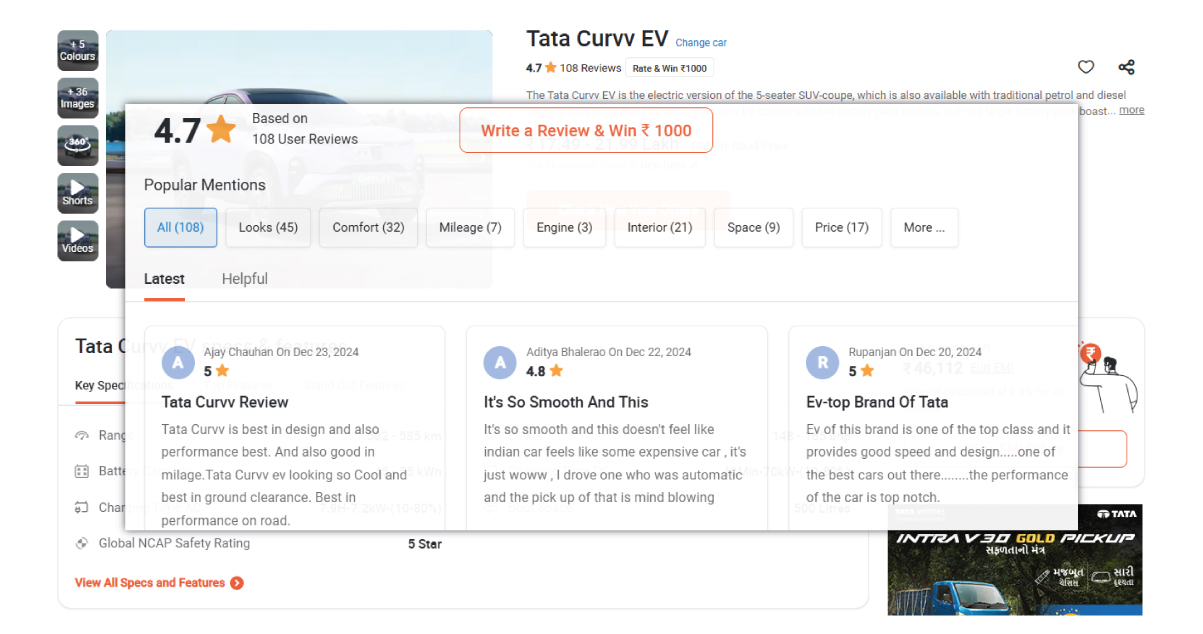Filter reviews by Looks (45)
The image size is (1203, 634).
268,227
